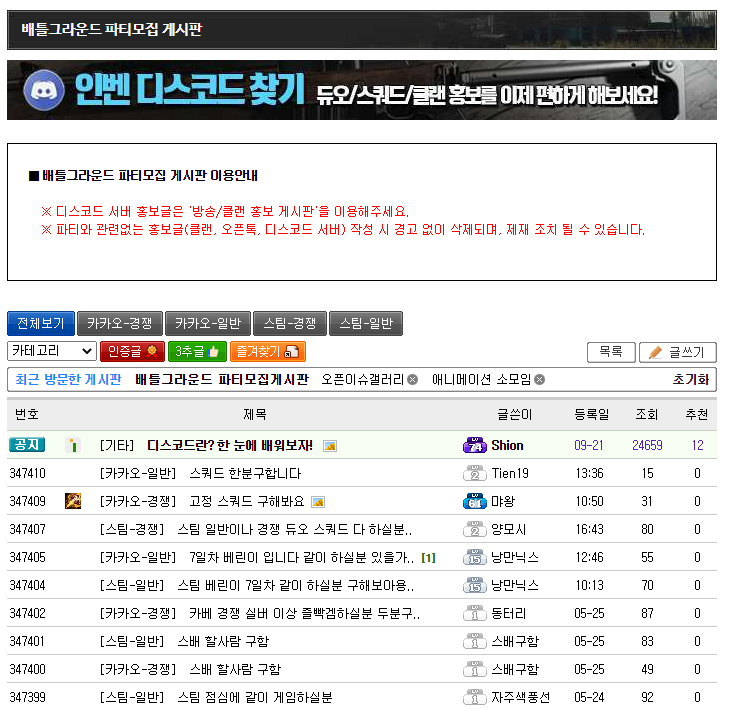This screenshot has width=729, height=709.
Task: Open the 카테고리 dropdown
Action: [52, 351]
